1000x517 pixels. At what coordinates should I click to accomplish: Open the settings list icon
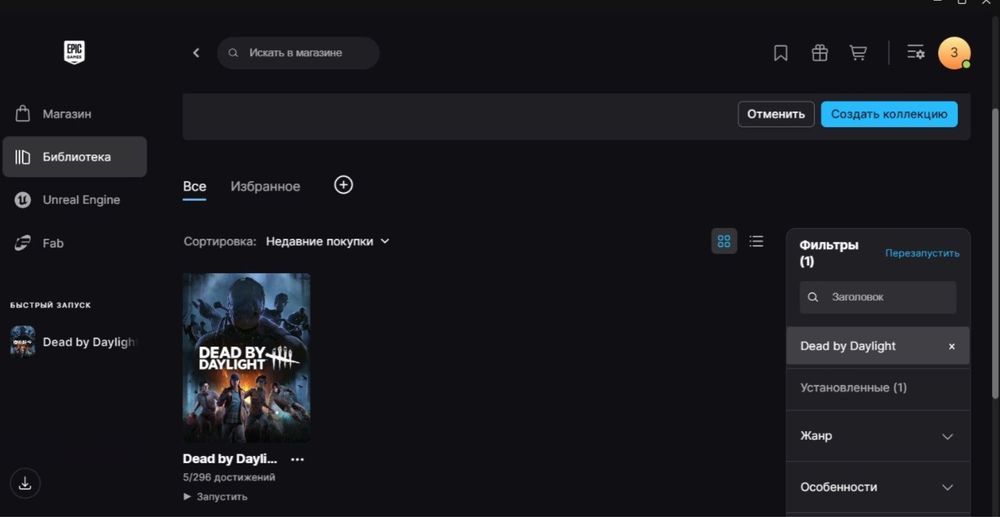pyautogui.click(x=916, y=53)
